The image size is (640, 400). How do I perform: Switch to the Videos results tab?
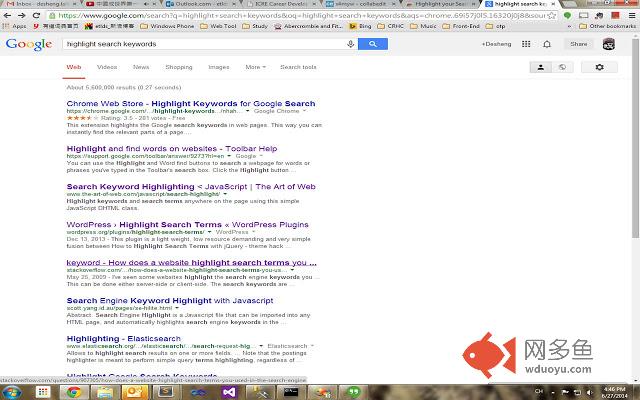[107, 67]
